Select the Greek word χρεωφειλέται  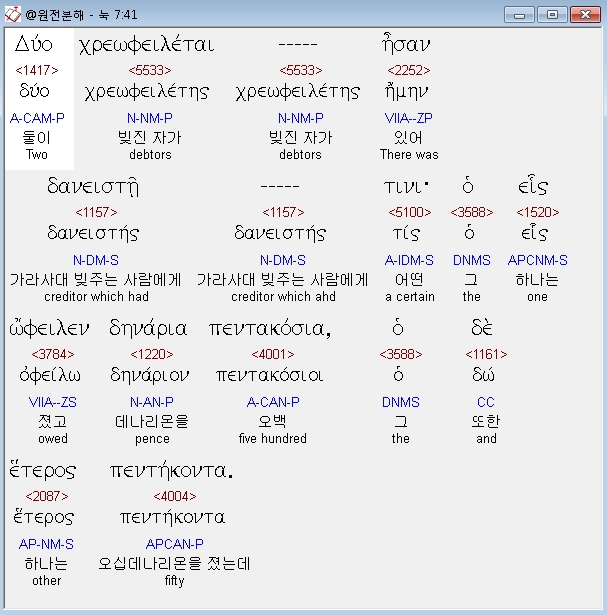point(147,45)
